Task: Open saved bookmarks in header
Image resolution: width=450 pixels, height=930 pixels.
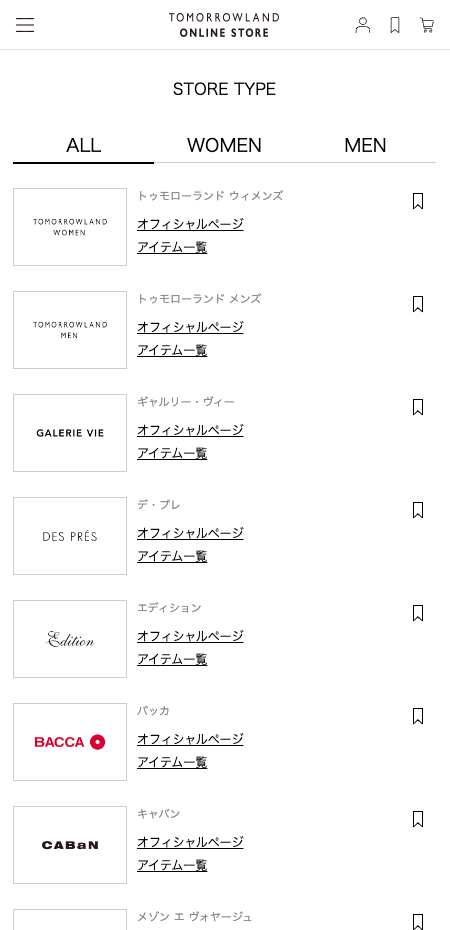Action: [395, 25]
